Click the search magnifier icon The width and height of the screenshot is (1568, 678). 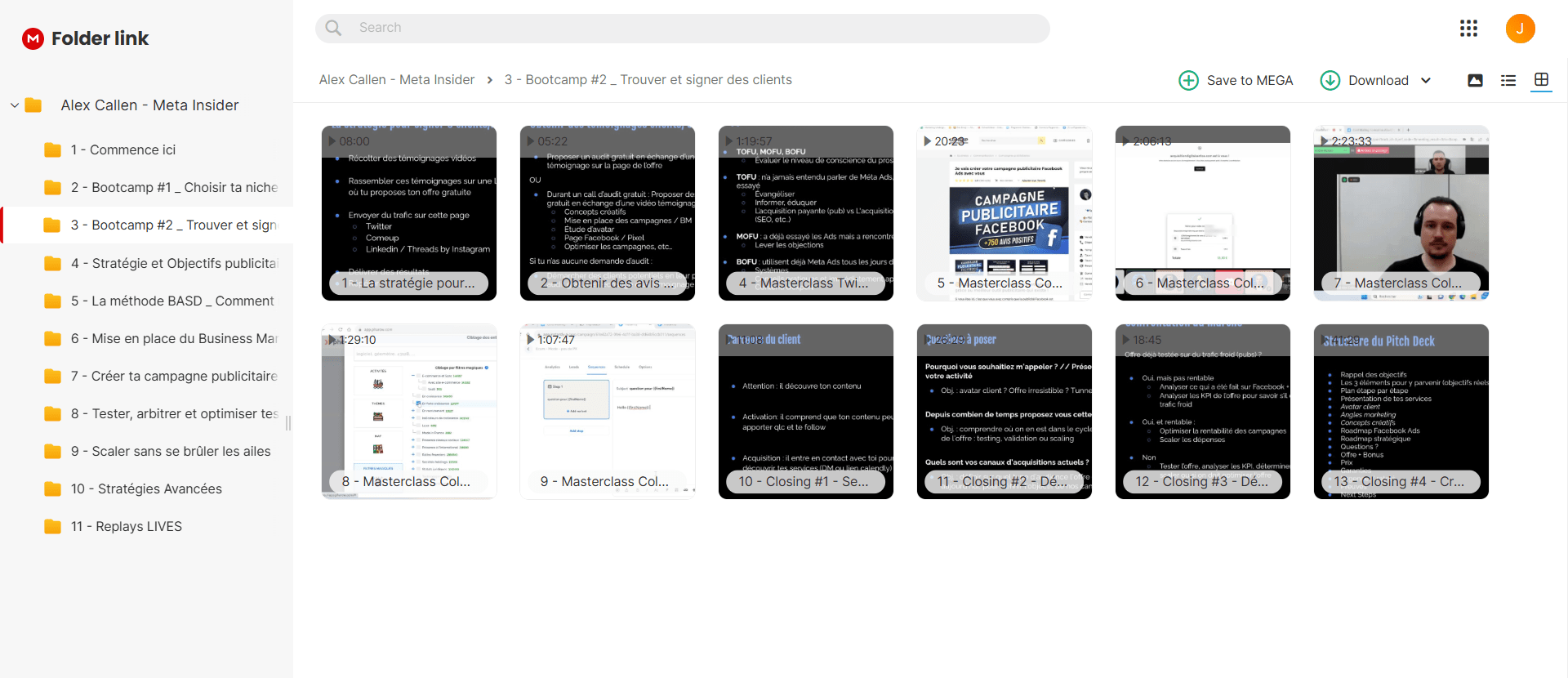[x=333, y=28]
